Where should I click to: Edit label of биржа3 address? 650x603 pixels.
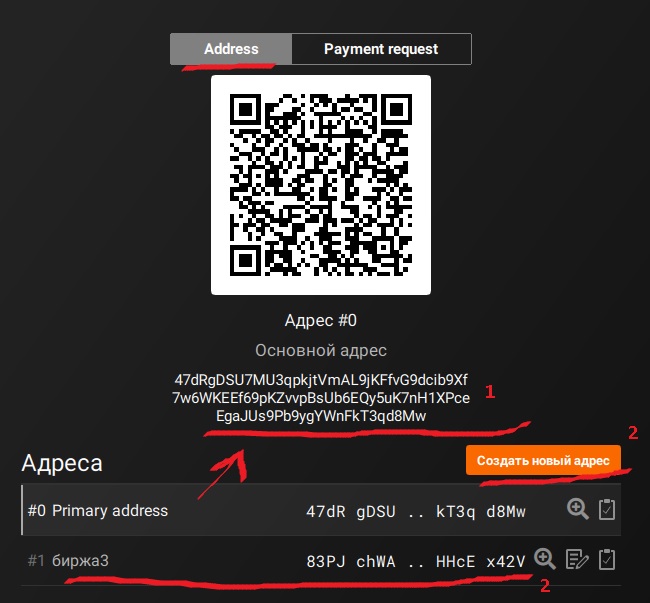coord(577,559)
